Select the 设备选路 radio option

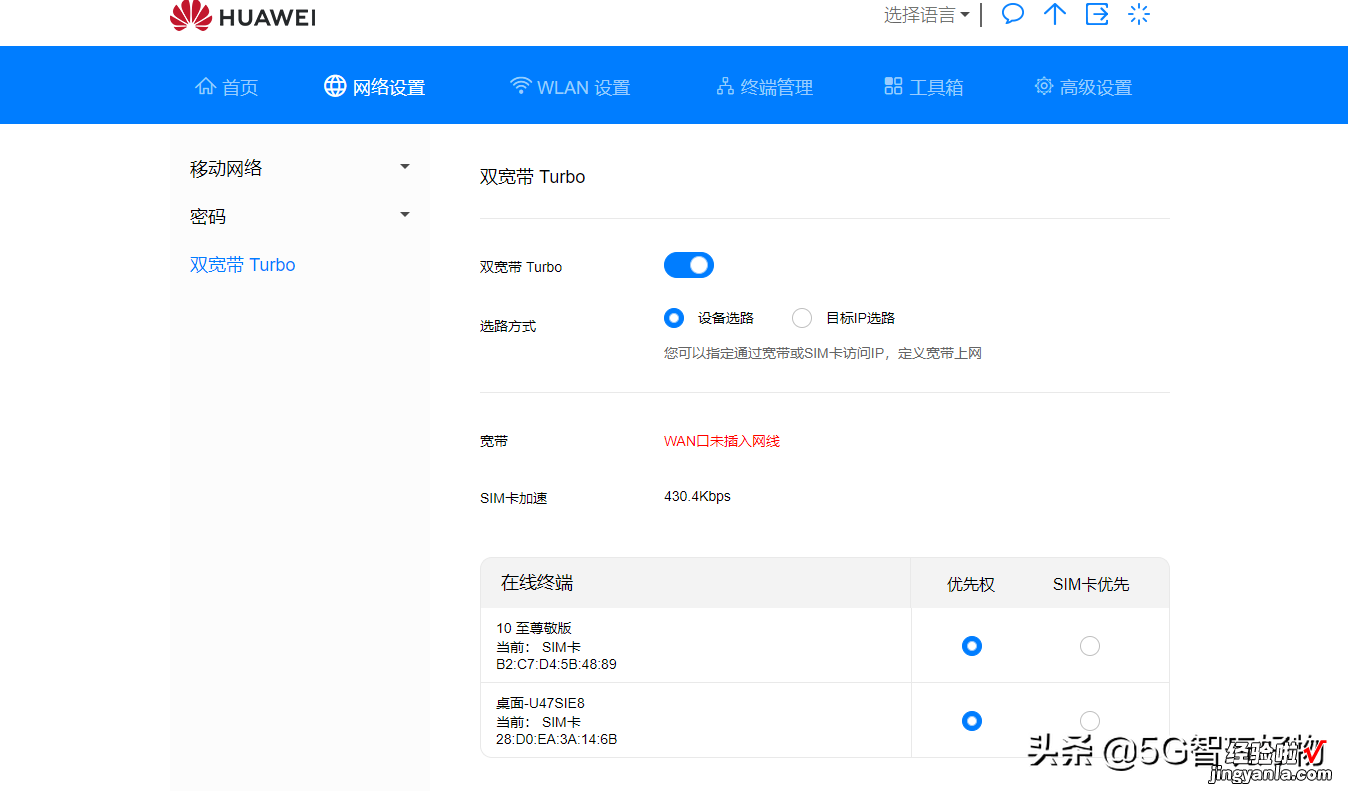coord(674,318)
